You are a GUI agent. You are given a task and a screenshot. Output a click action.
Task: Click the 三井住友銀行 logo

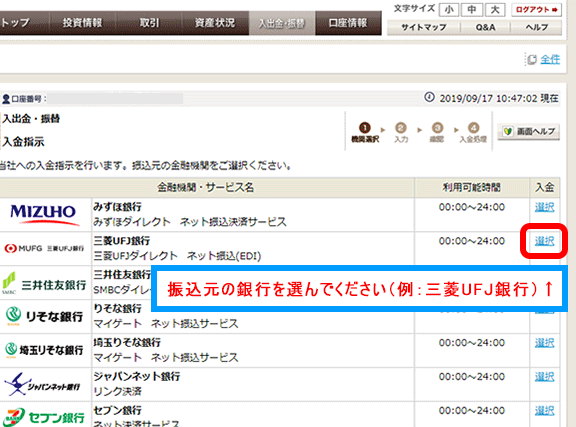(x=44, y=283)
